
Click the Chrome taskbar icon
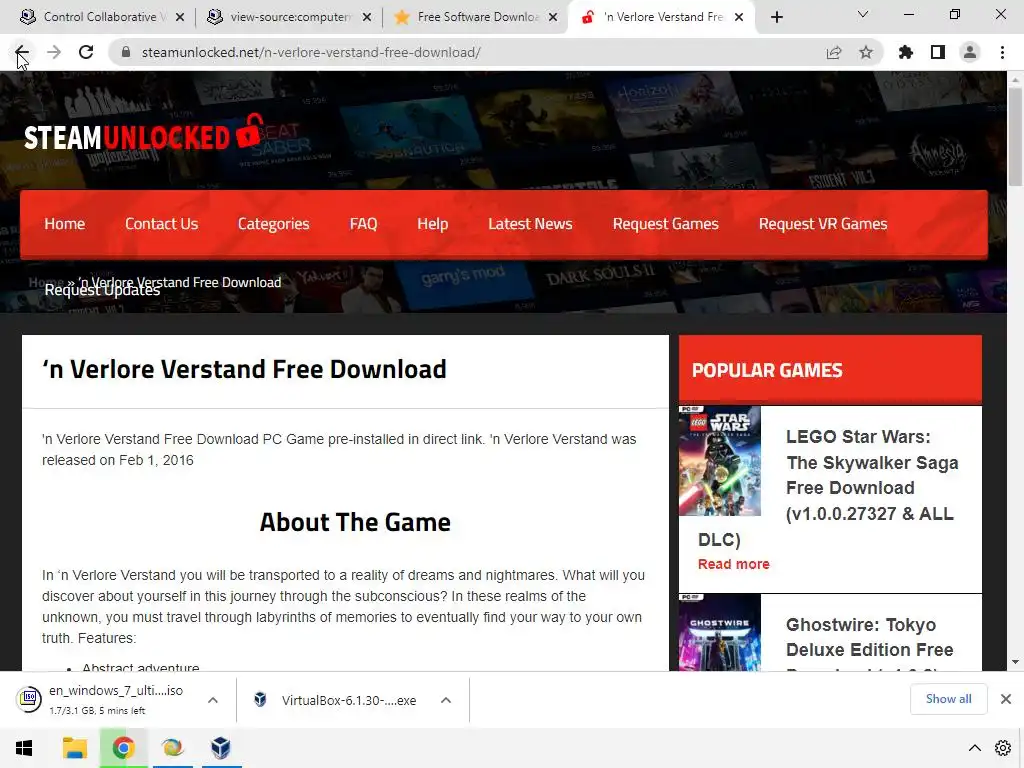(x=123, y=748)
